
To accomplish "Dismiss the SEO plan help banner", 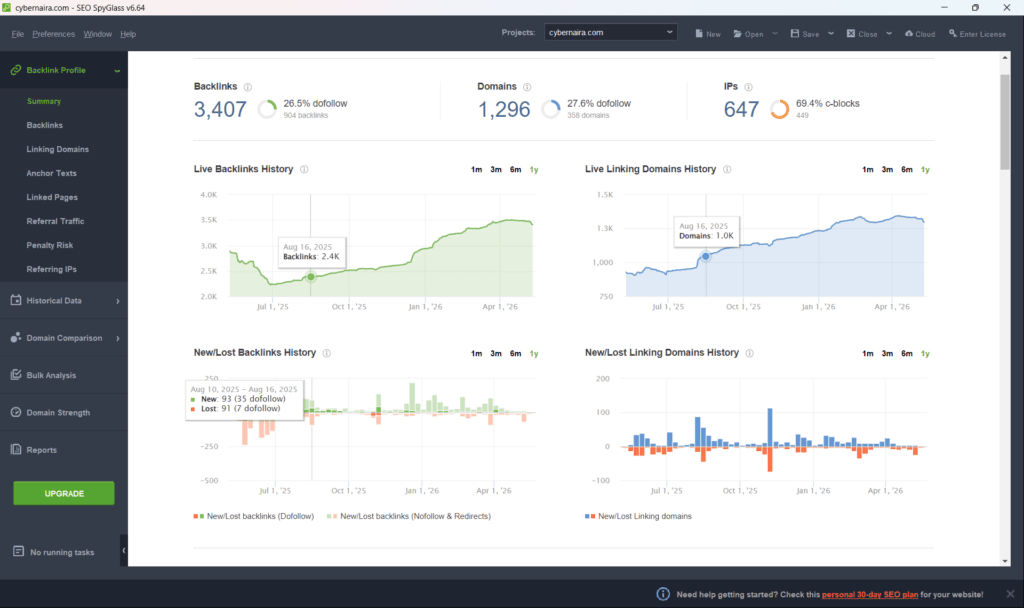I will (1010, 594).
